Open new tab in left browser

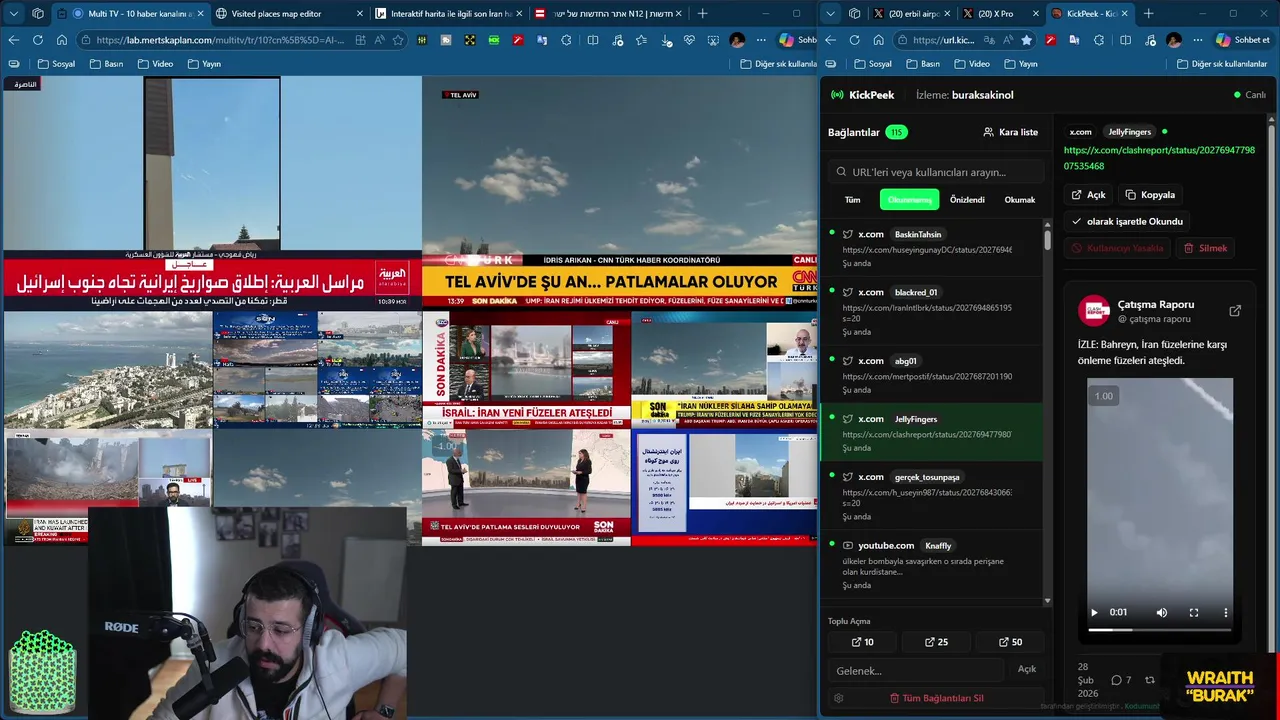(702, 13)
